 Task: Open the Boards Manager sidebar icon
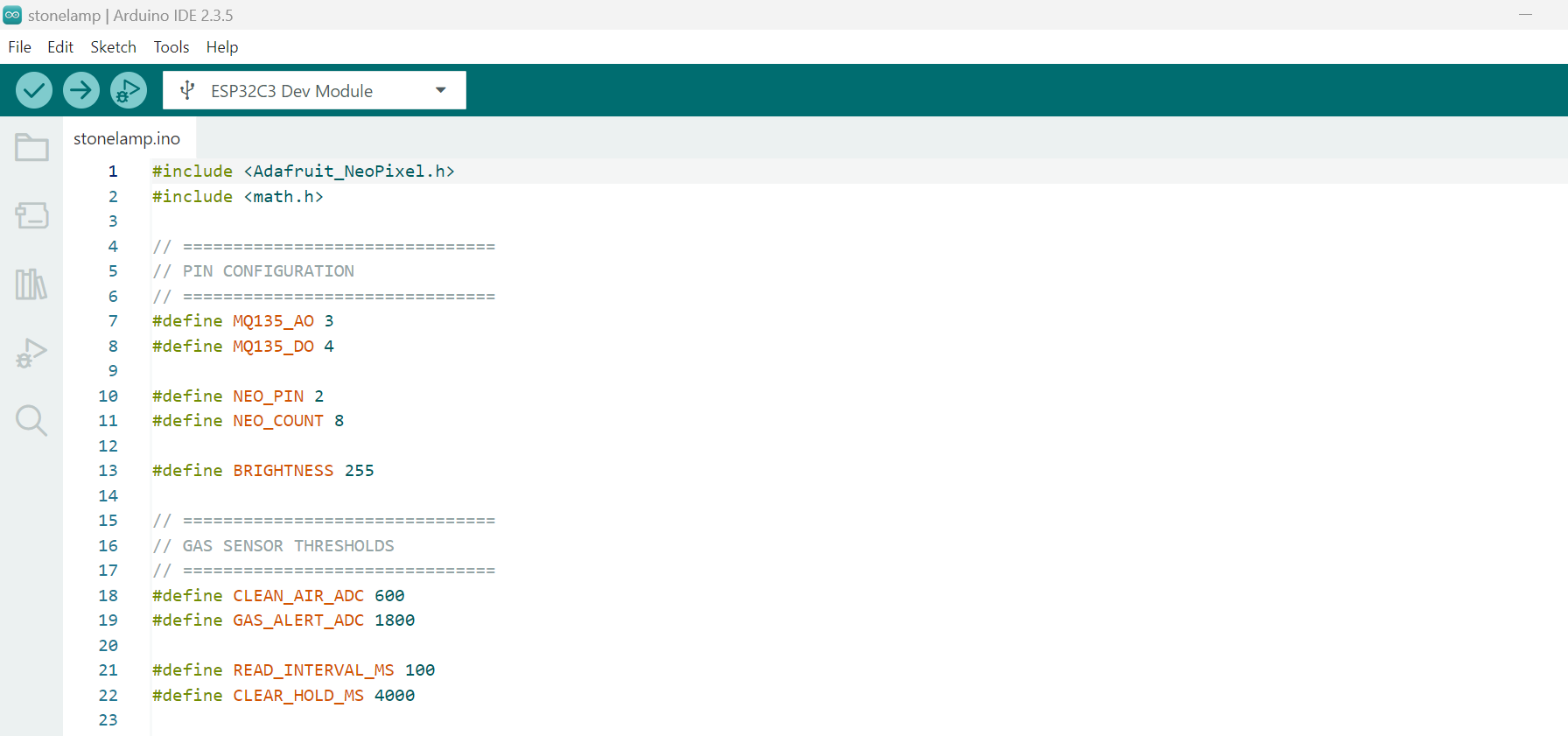pos(31,215)
